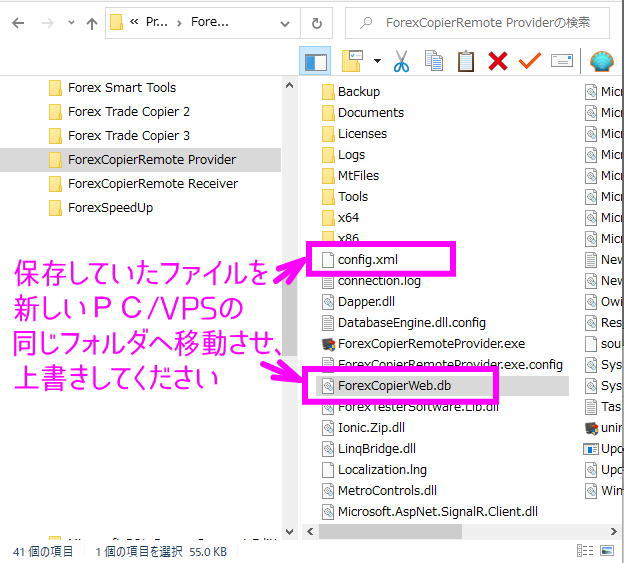Go up one folder level
This screenshot has width=624, height=563.
click(x=92, y=23)
